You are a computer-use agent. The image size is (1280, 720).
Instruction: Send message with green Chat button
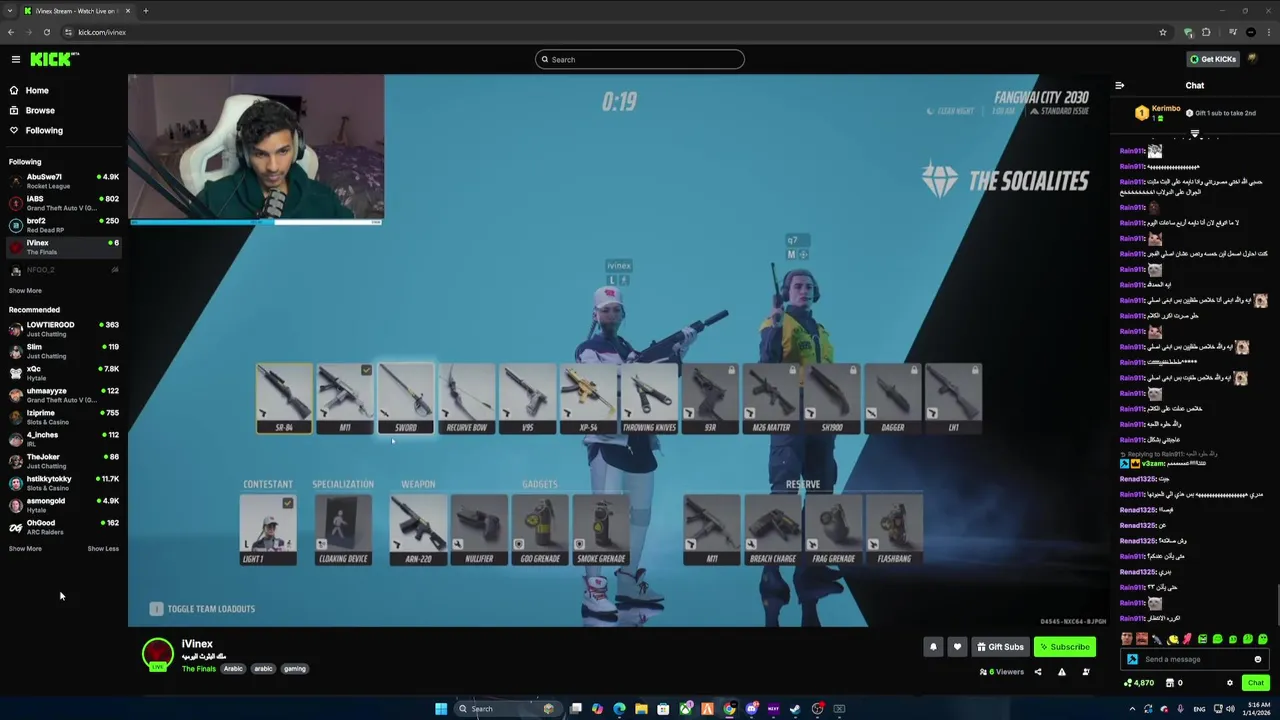(1256, 683)
